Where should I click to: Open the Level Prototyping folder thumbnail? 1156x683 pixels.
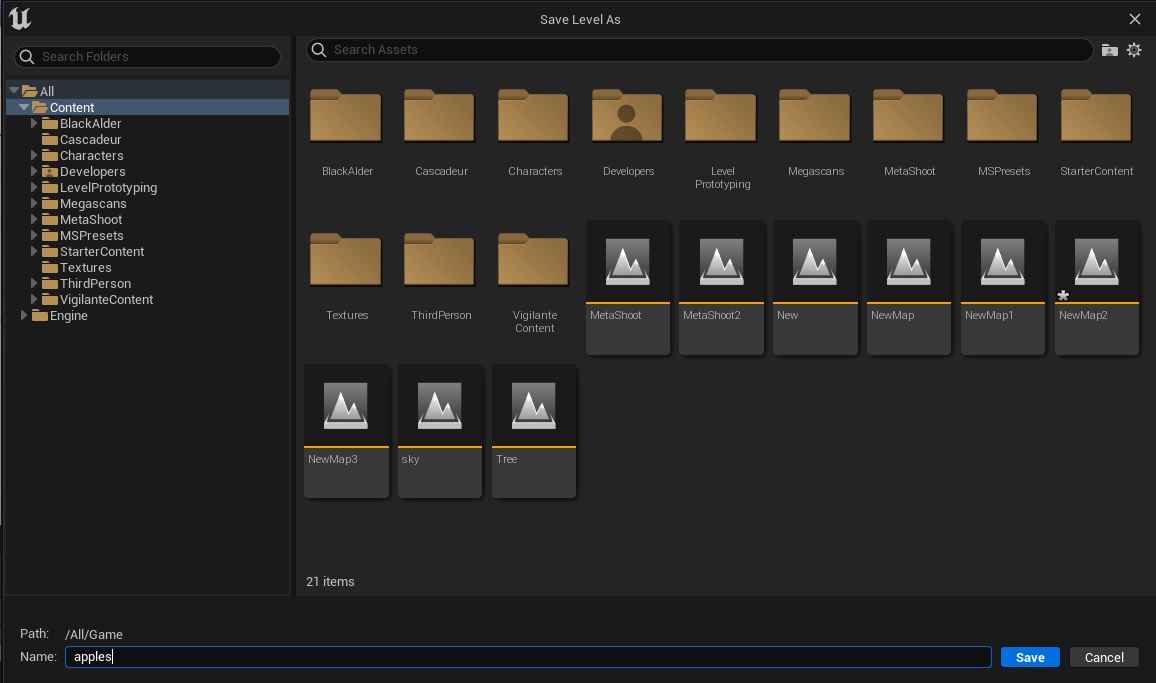(721, 116)
